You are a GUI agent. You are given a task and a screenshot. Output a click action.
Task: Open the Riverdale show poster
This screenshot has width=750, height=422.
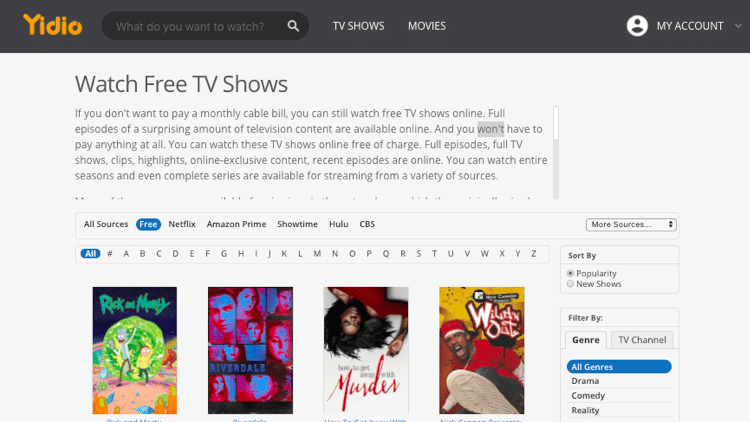pos(250,350)
